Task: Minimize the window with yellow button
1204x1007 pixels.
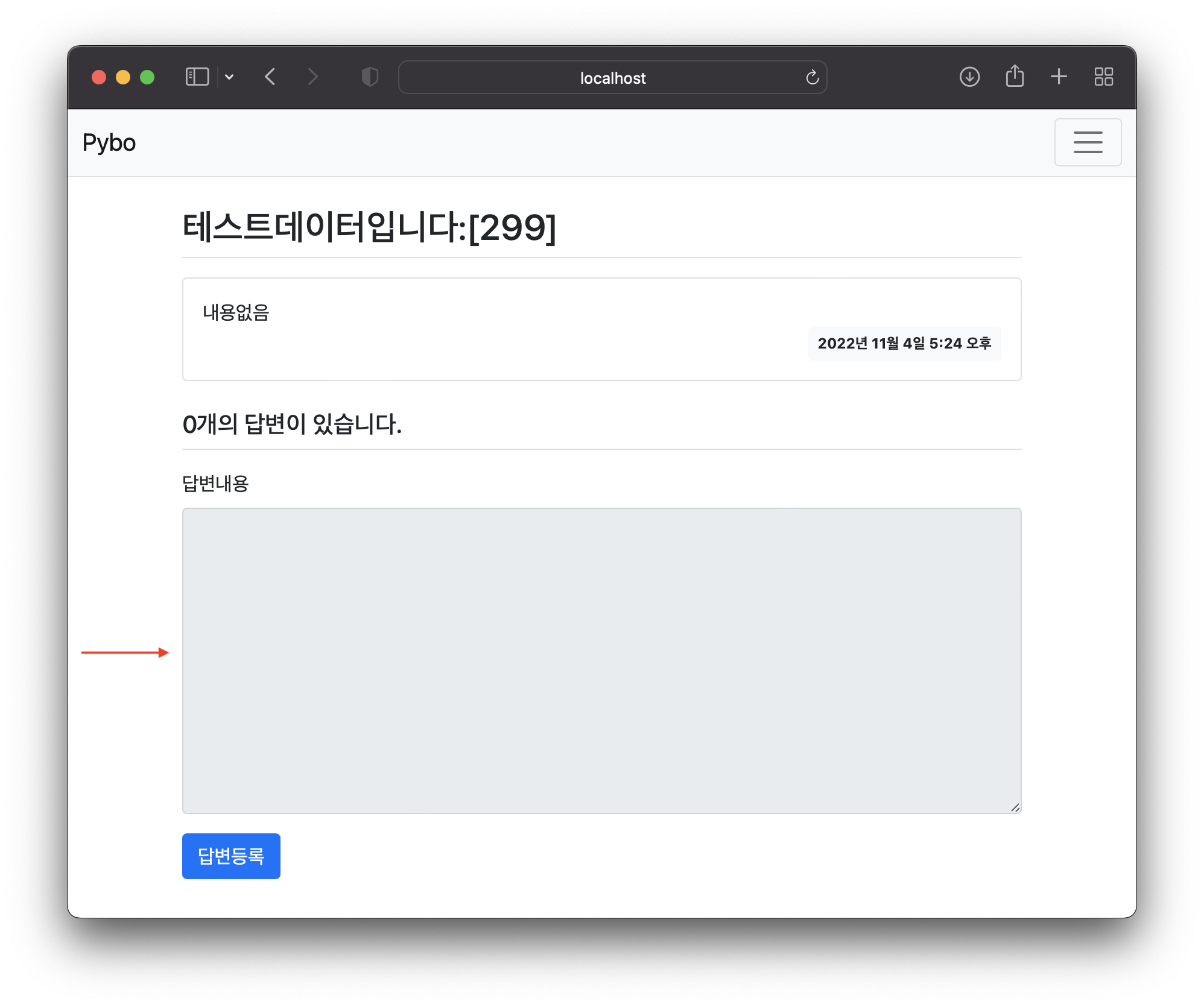Action: [x=123, y=77]
